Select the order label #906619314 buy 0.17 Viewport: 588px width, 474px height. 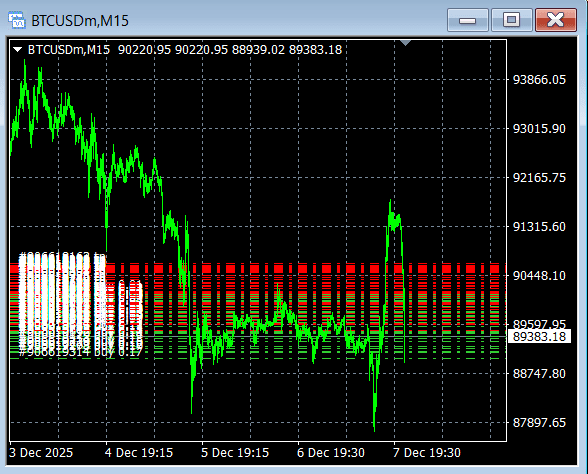coord(81,352)
